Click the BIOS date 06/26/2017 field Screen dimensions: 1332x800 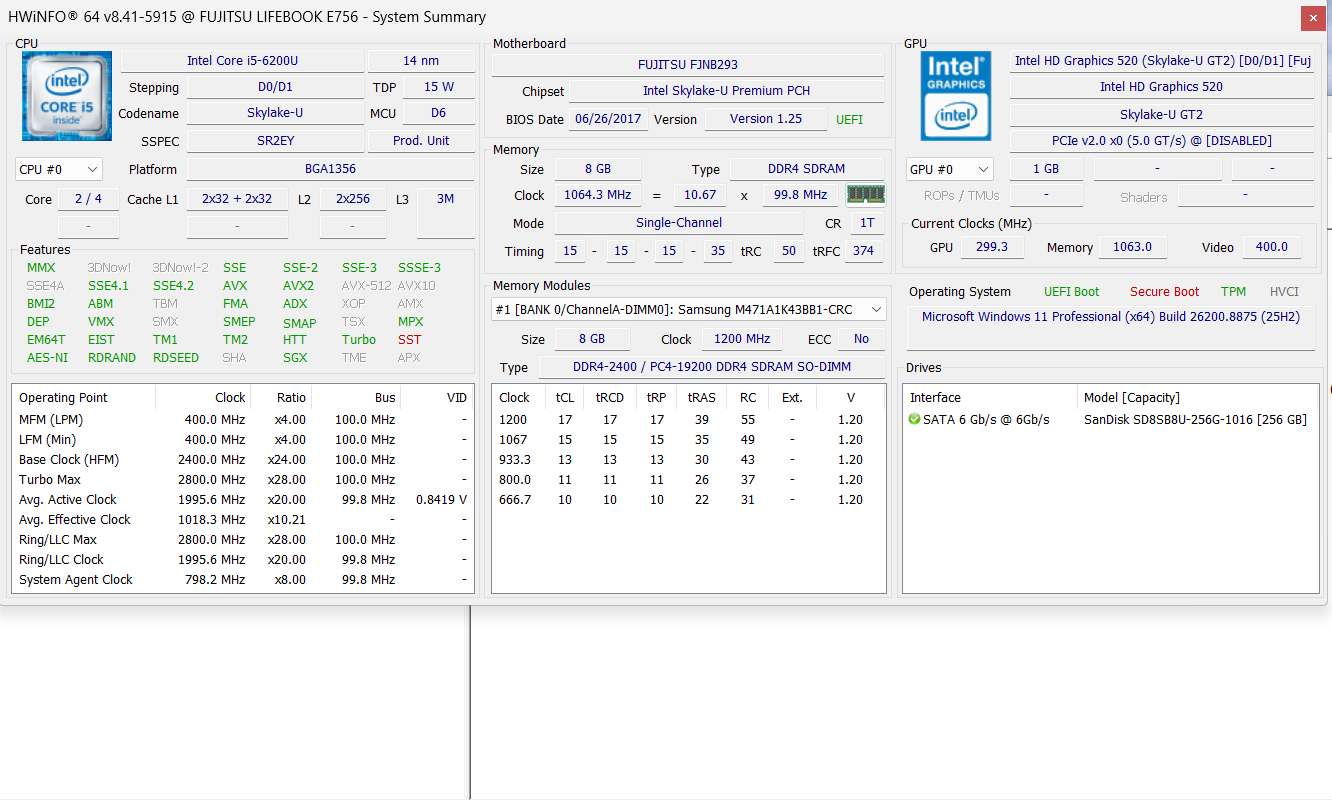point(609,120)
